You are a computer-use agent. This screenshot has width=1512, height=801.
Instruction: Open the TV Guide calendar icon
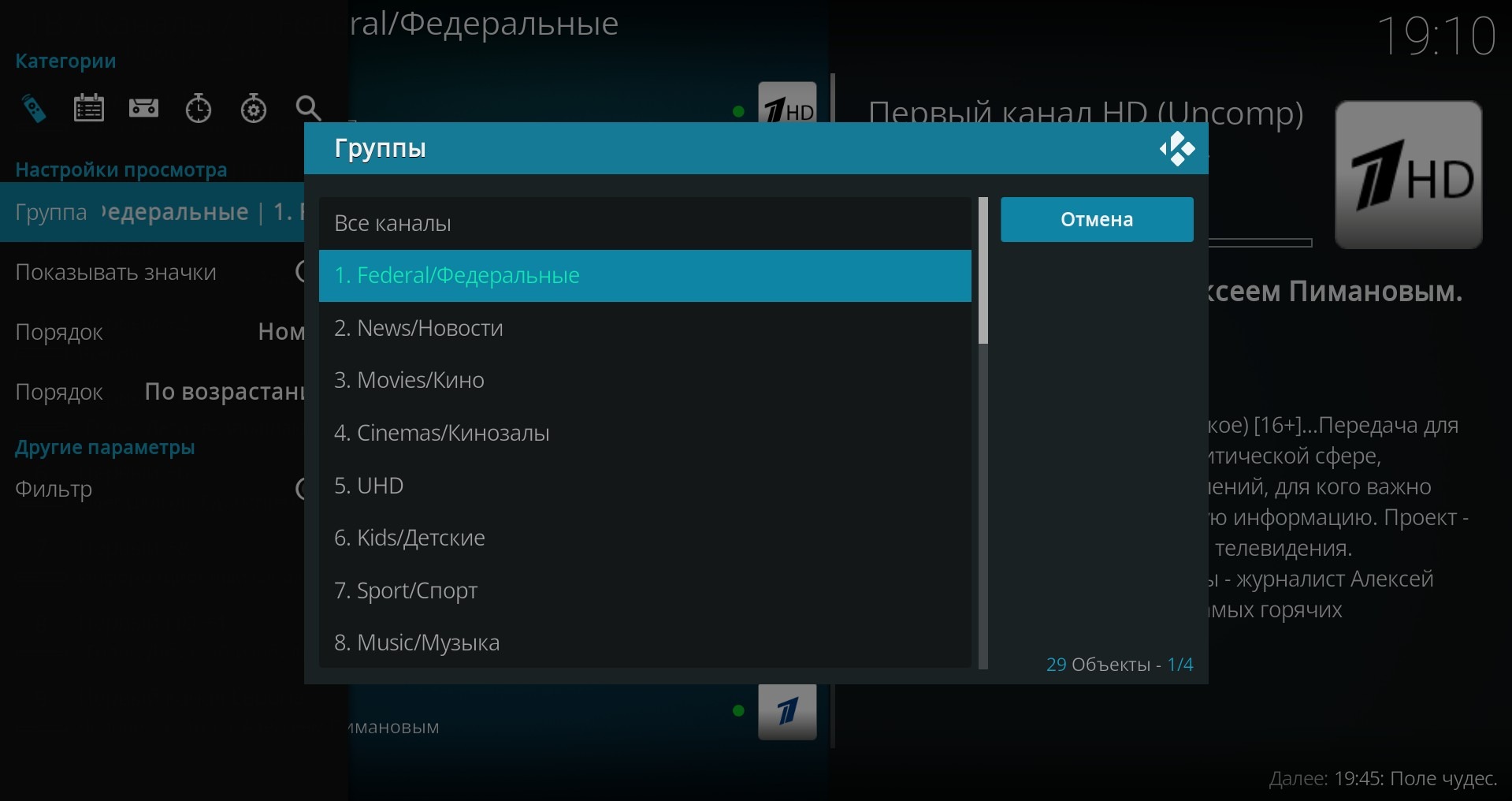click(88, 109)
